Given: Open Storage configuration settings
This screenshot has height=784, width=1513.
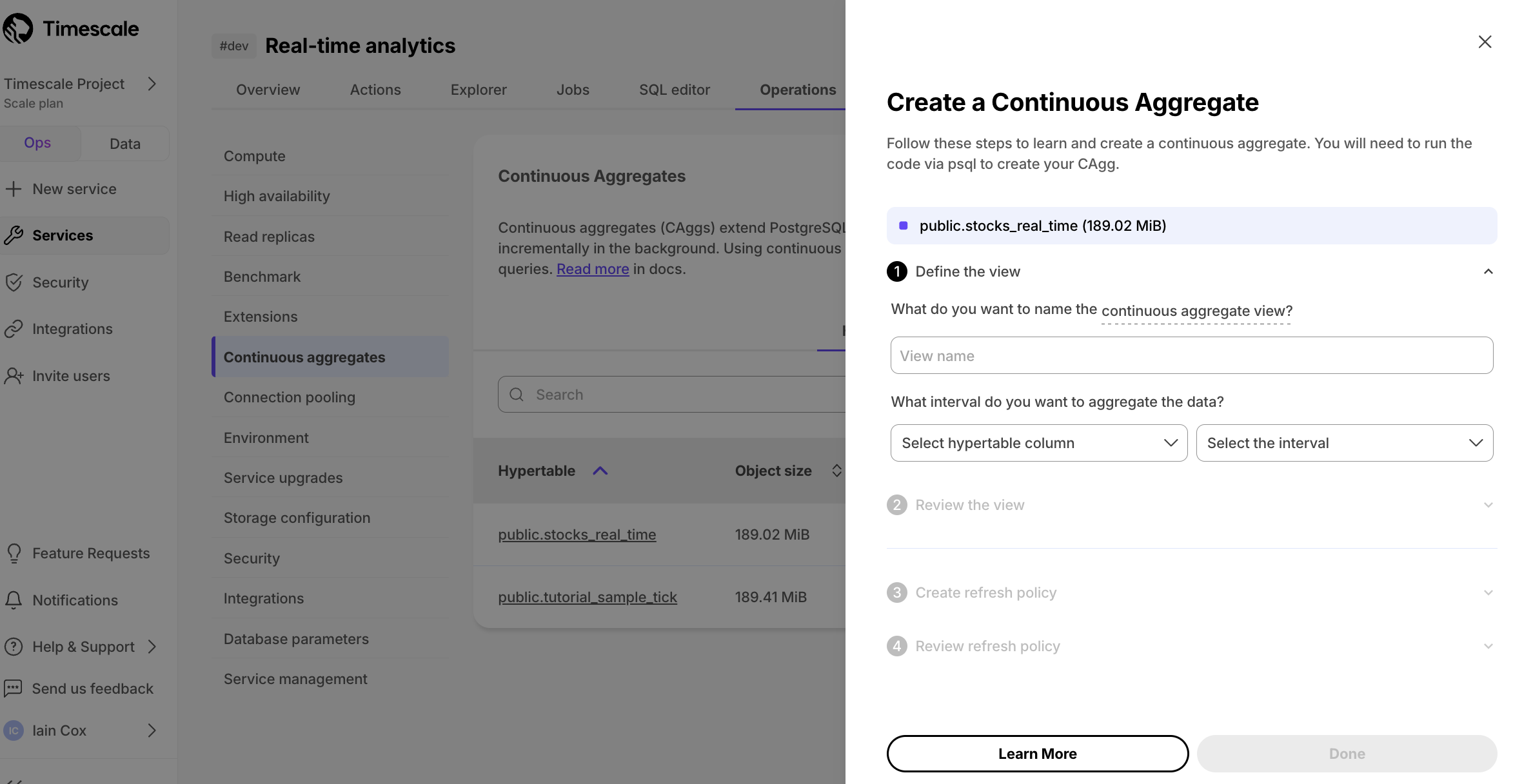Looking at the screenshot, I should click(x=330, y=518).
